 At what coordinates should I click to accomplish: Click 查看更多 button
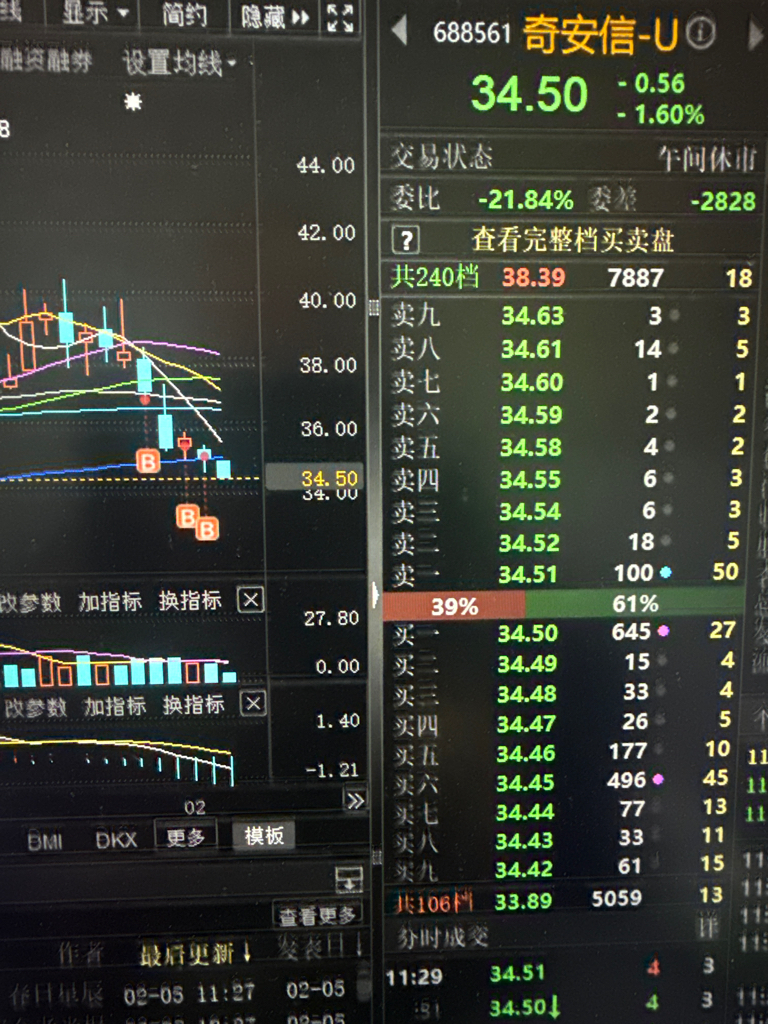[317, 916]
